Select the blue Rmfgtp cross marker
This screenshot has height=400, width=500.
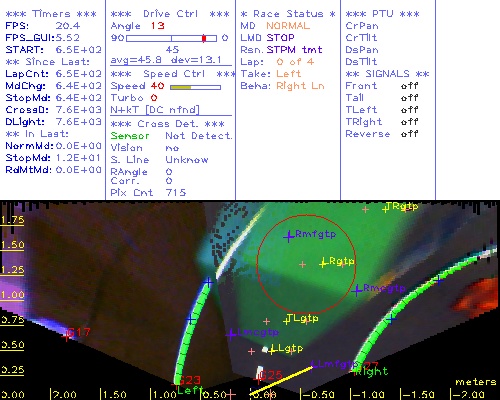point(289,236)
